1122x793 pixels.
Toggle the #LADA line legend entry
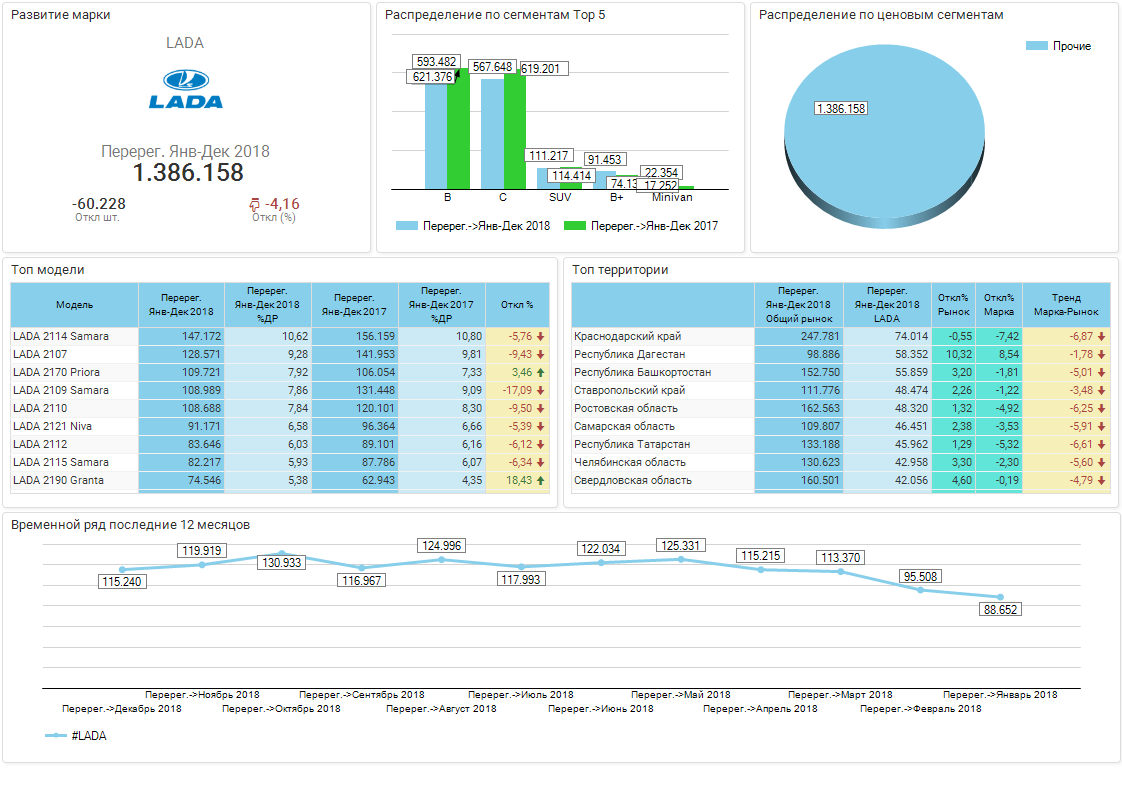[57, 735]
